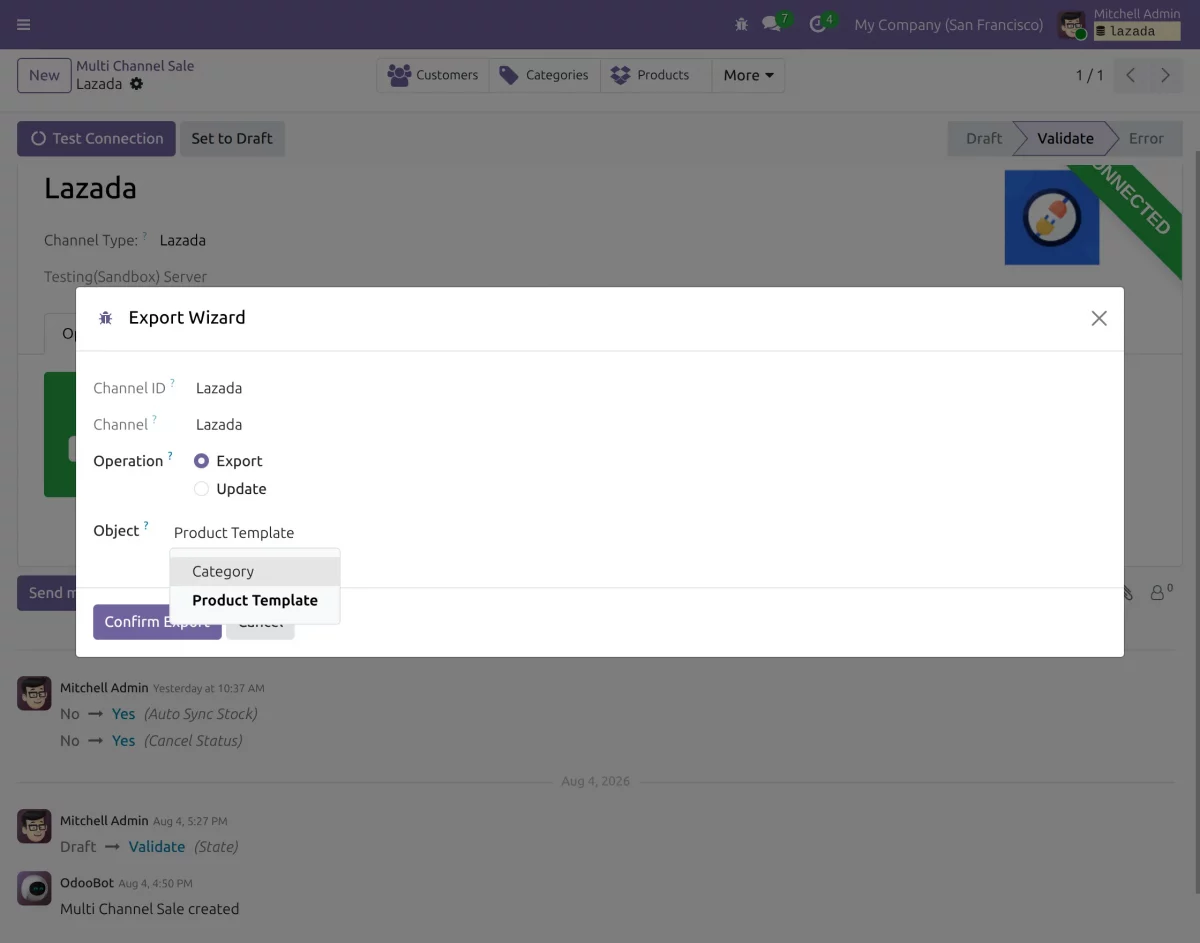Image resolution: width=1200 pixels, height=943 pixels.
Task: Open Products smart button
Action: point(656,75)
